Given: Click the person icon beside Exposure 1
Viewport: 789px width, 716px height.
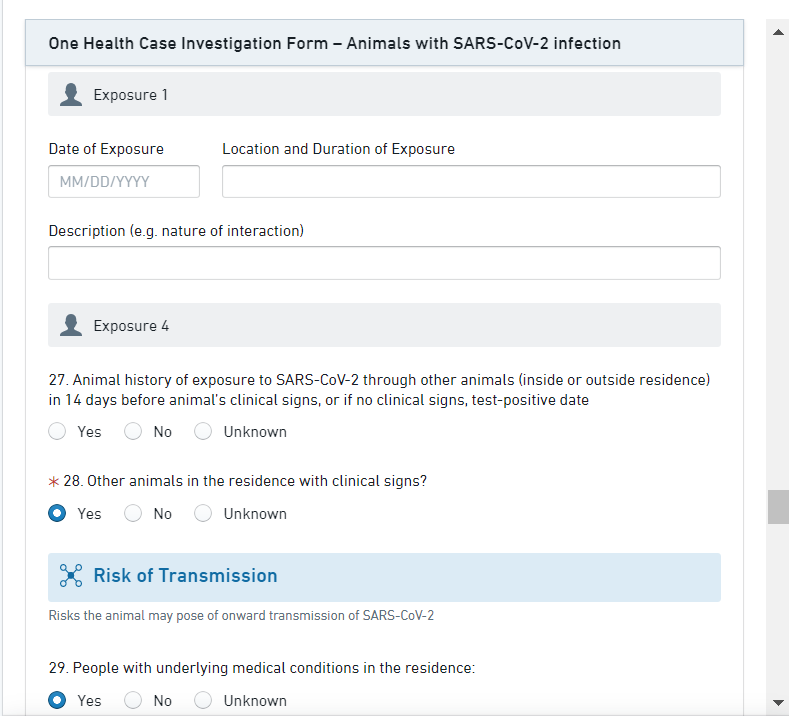Looking at the screenshot, I should 71,95.
